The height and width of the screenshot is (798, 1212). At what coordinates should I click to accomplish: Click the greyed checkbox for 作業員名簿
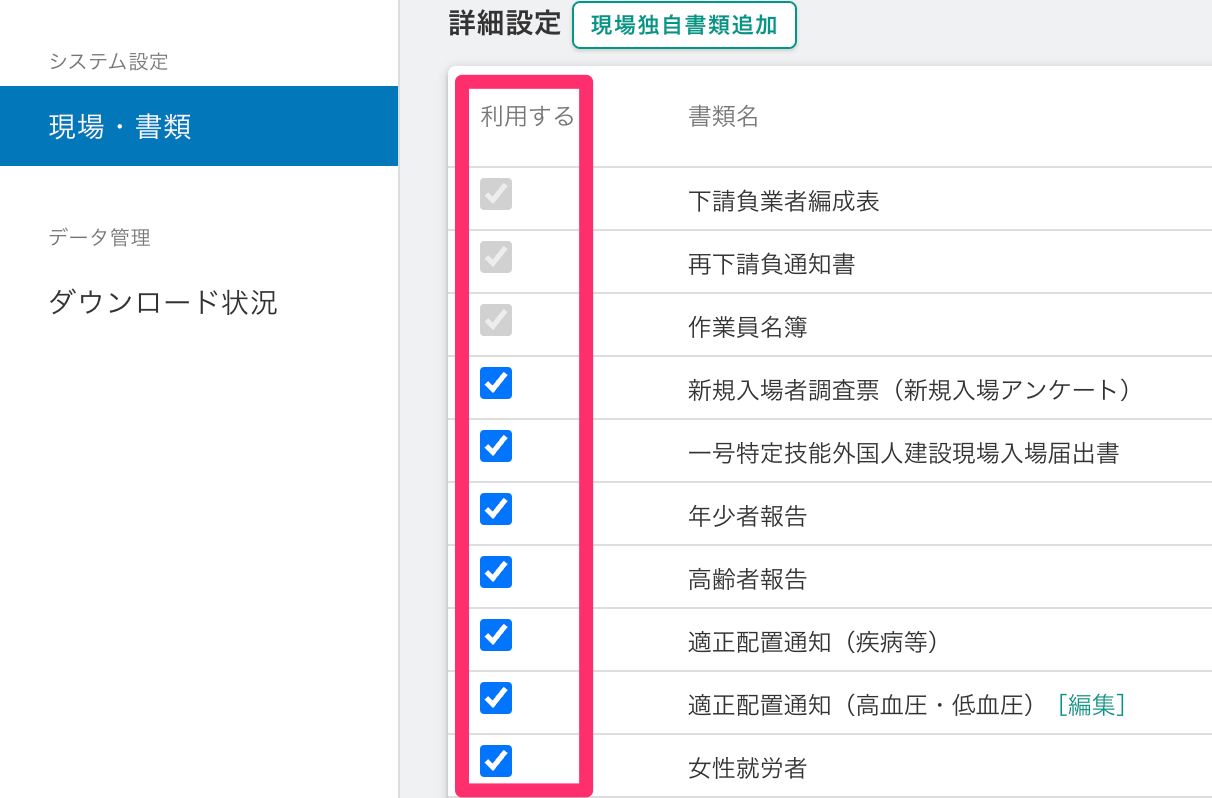click(x=496, y=320)
